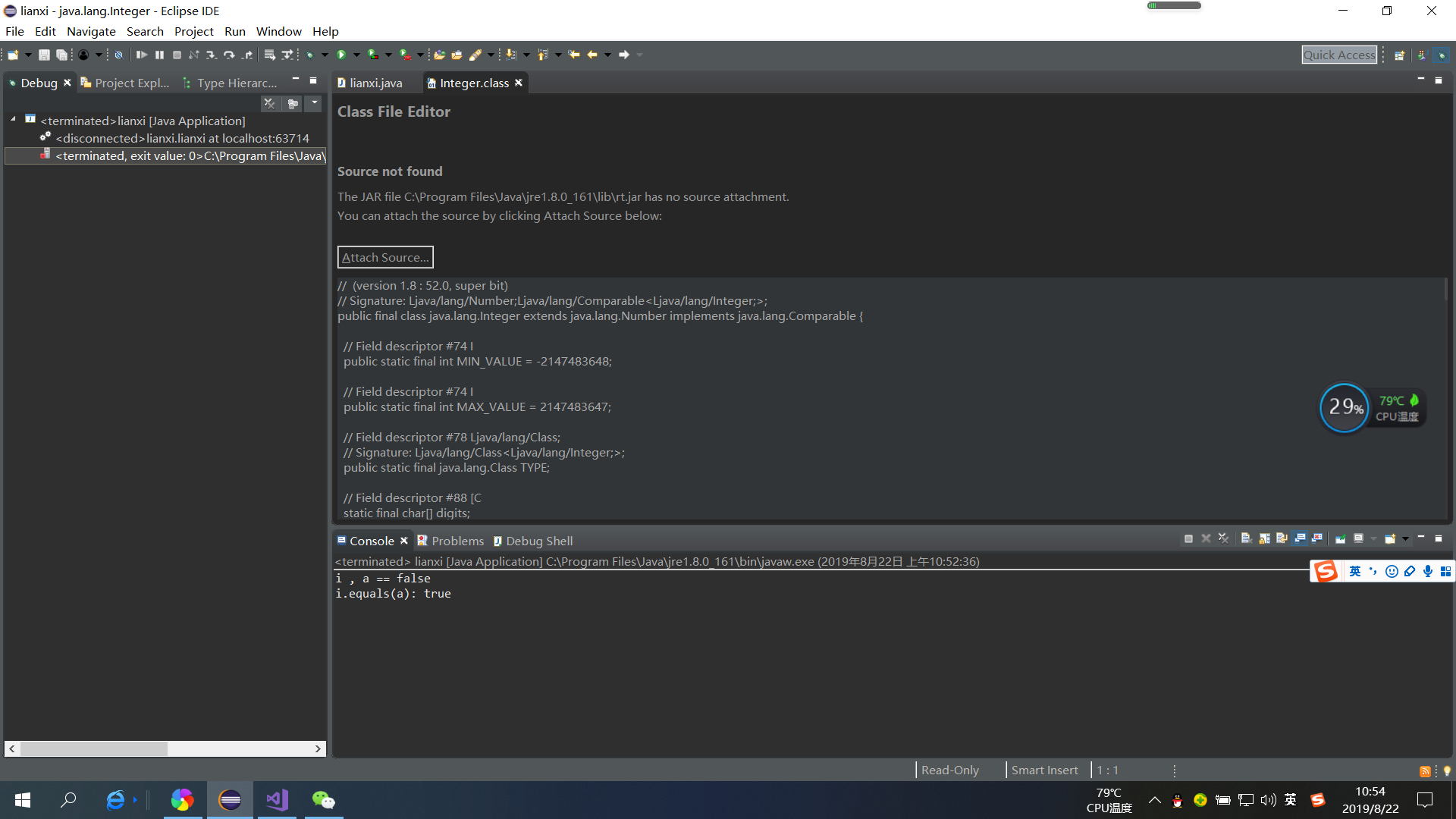
Task: Open the Project menu
Action: point(194,31)
